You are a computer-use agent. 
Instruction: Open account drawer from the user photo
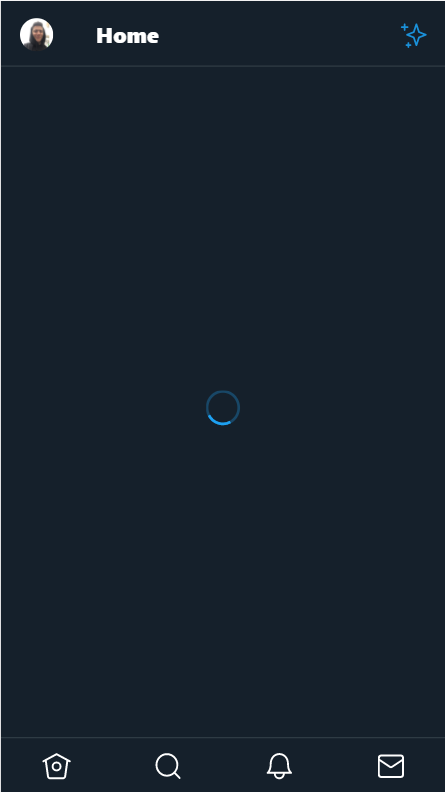click(36, 35)
